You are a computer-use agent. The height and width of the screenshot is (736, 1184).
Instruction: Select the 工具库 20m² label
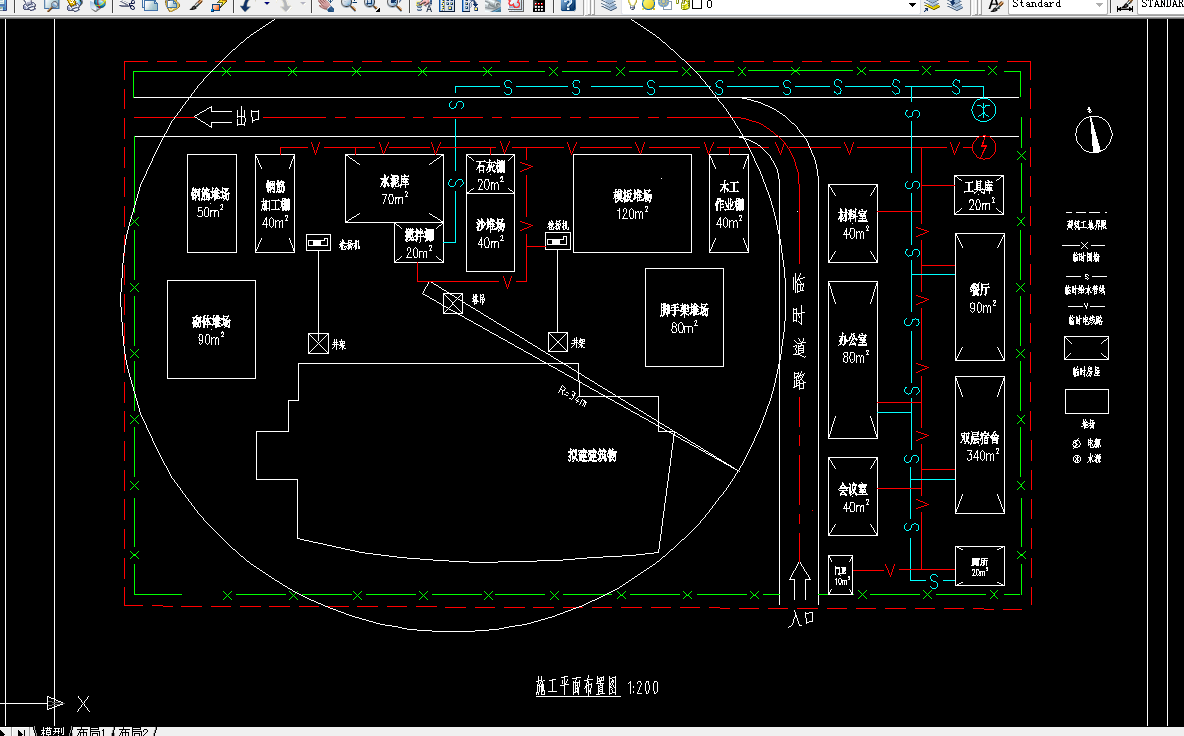979,195
